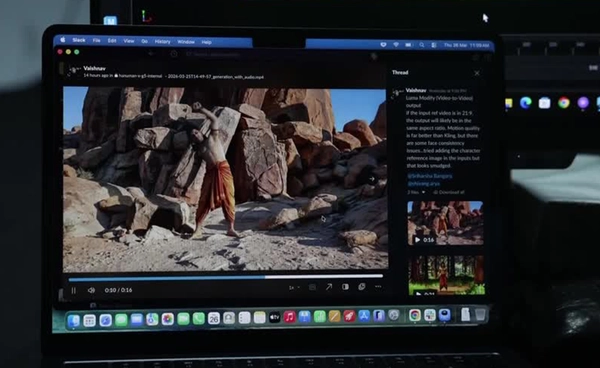Open the green Phone app in the Dock
Image resolution: width=600 pixels, height=368 pixels.
tap(198, 318)
